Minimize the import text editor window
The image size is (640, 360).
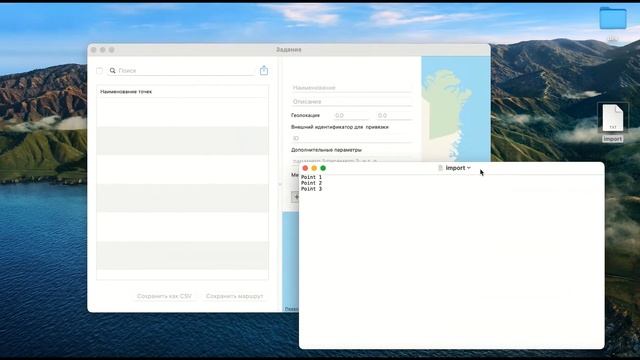coord(314,168)
